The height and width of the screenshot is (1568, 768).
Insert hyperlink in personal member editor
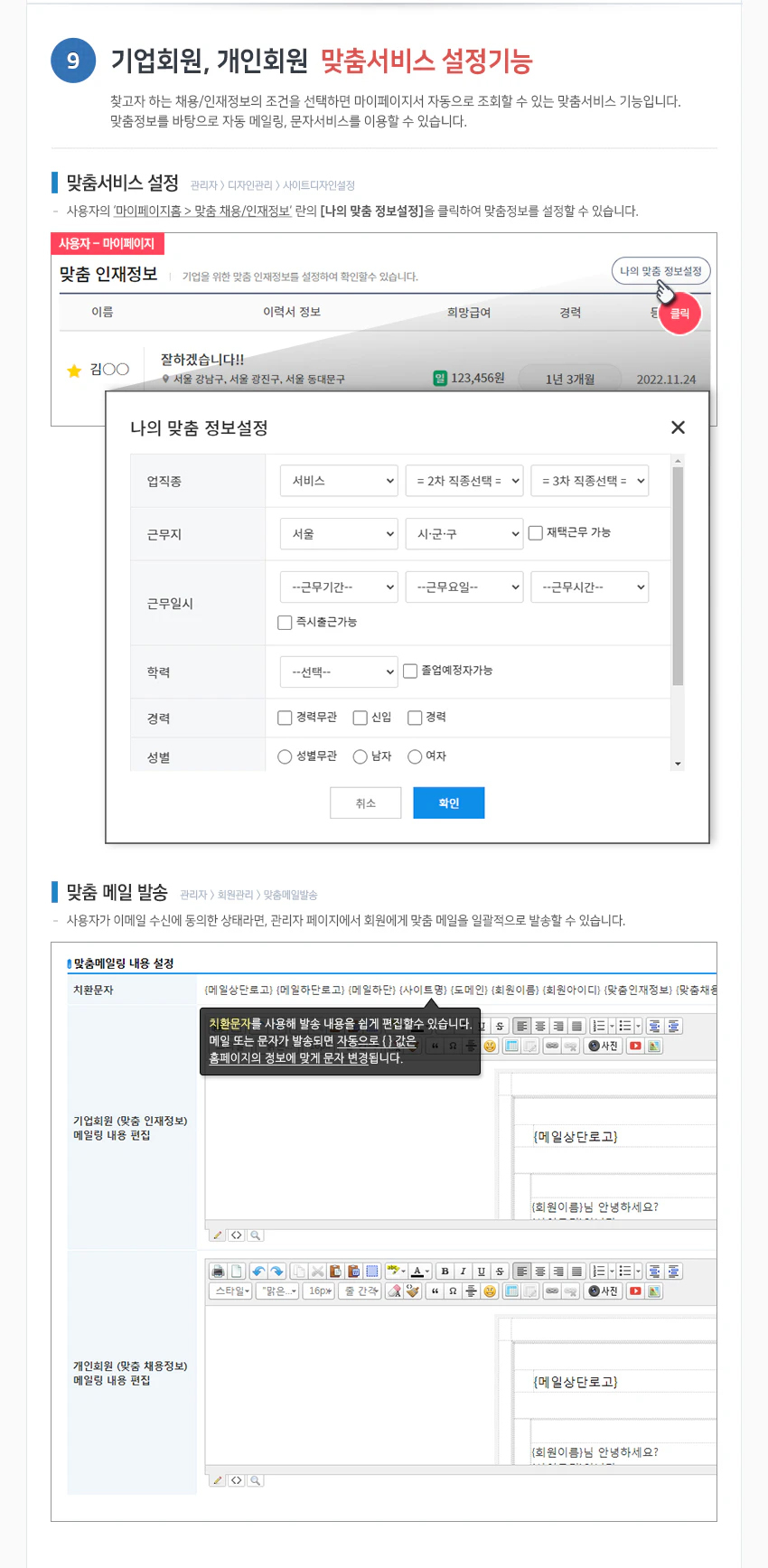click(550, 1291)
